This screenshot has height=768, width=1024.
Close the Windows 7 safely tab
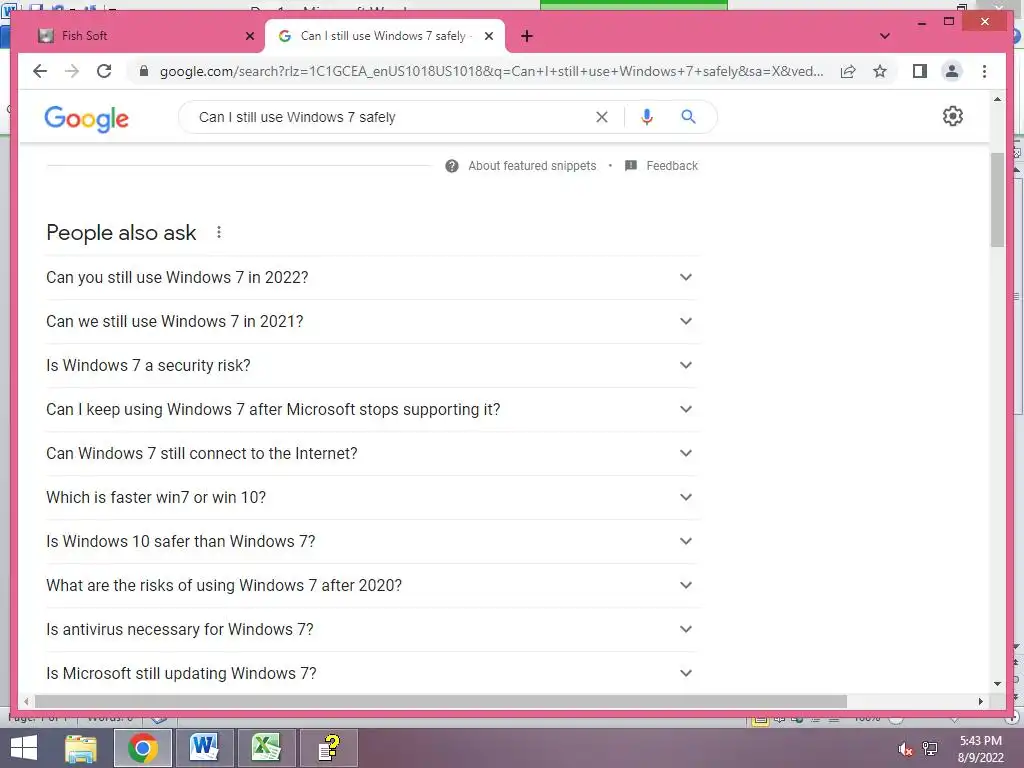point(488,36)
